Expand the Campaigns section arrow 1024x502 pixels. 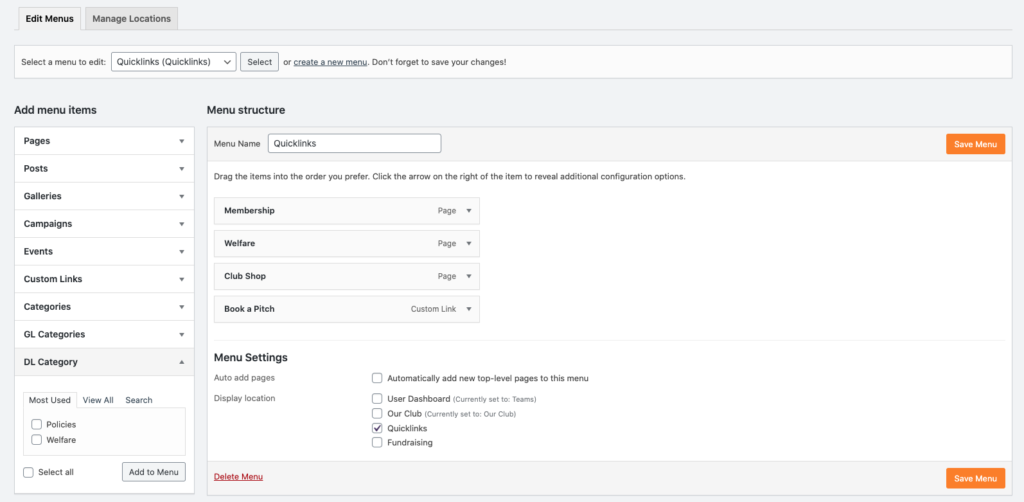point(182,224)
